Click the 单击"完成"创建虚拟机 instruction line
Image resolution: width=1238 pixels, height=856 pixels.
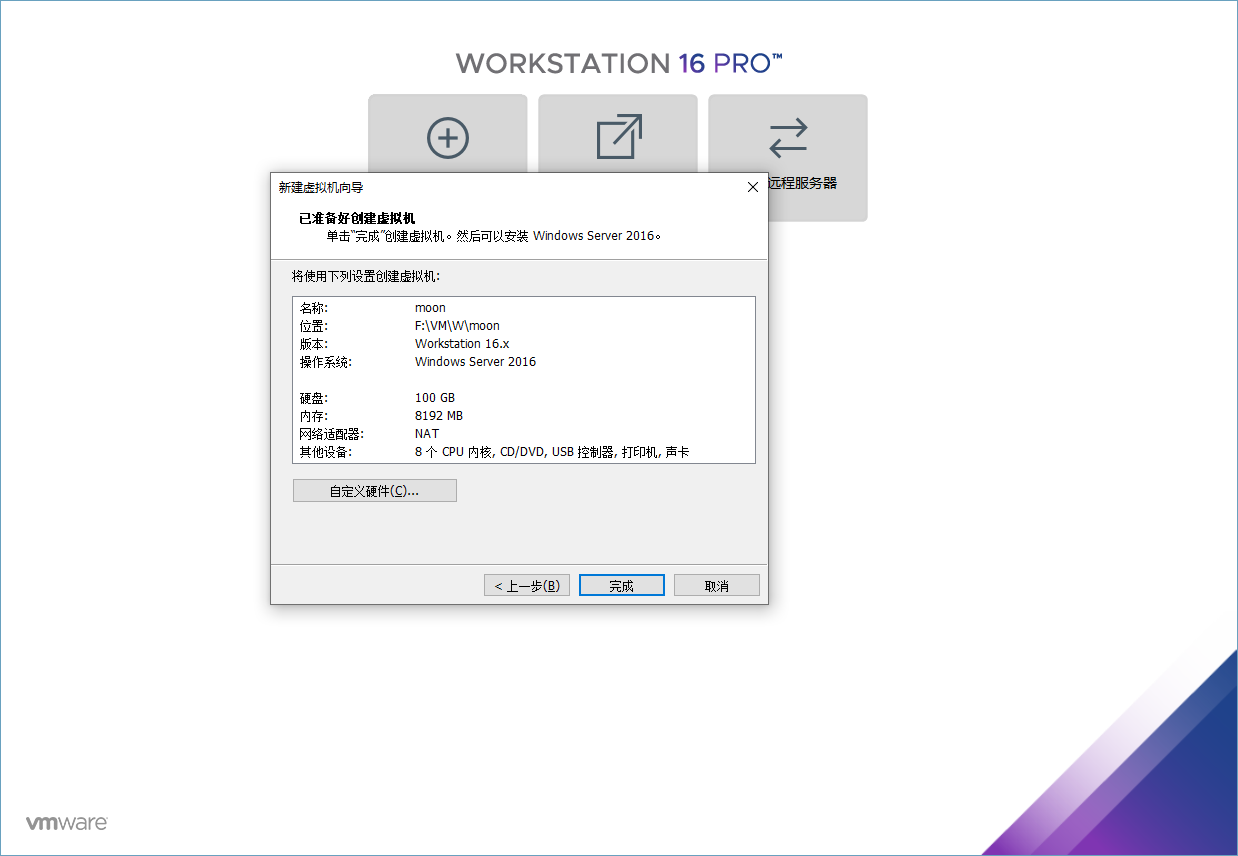pyautogui.click(x=495, y=236)
